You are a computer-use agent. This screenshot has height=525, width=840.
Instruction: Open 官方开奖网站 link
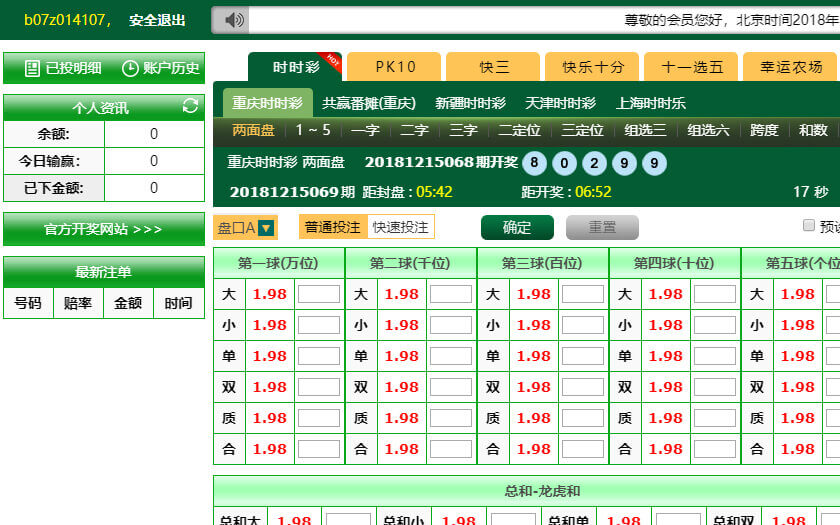103,229
